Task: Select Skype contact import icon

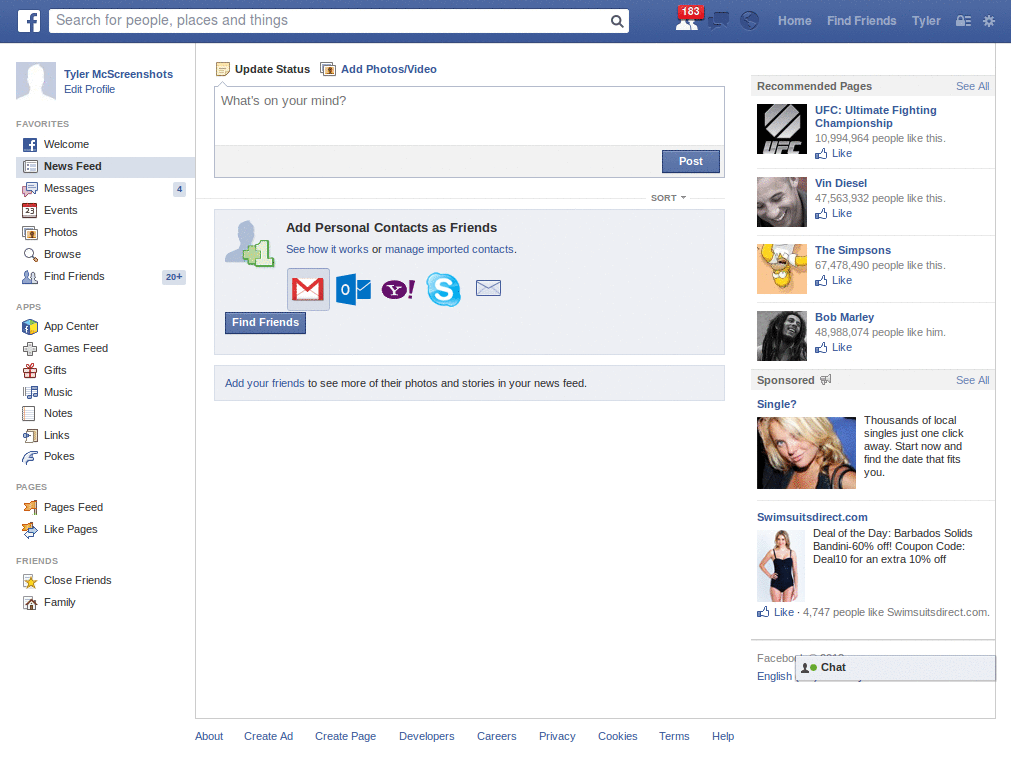Action: click(x=443, y=289)
